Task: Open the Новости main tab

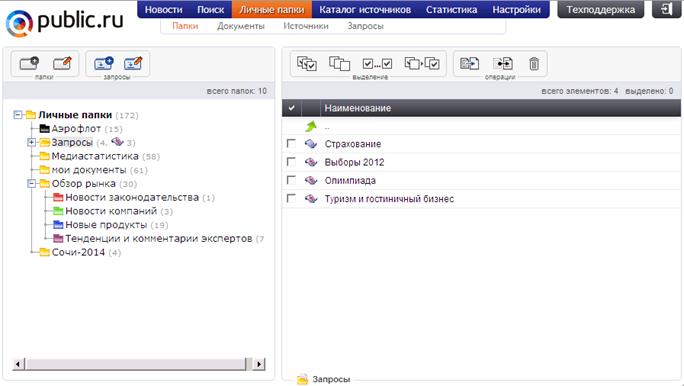Action: pyautogui.click(x=163, y=10)
